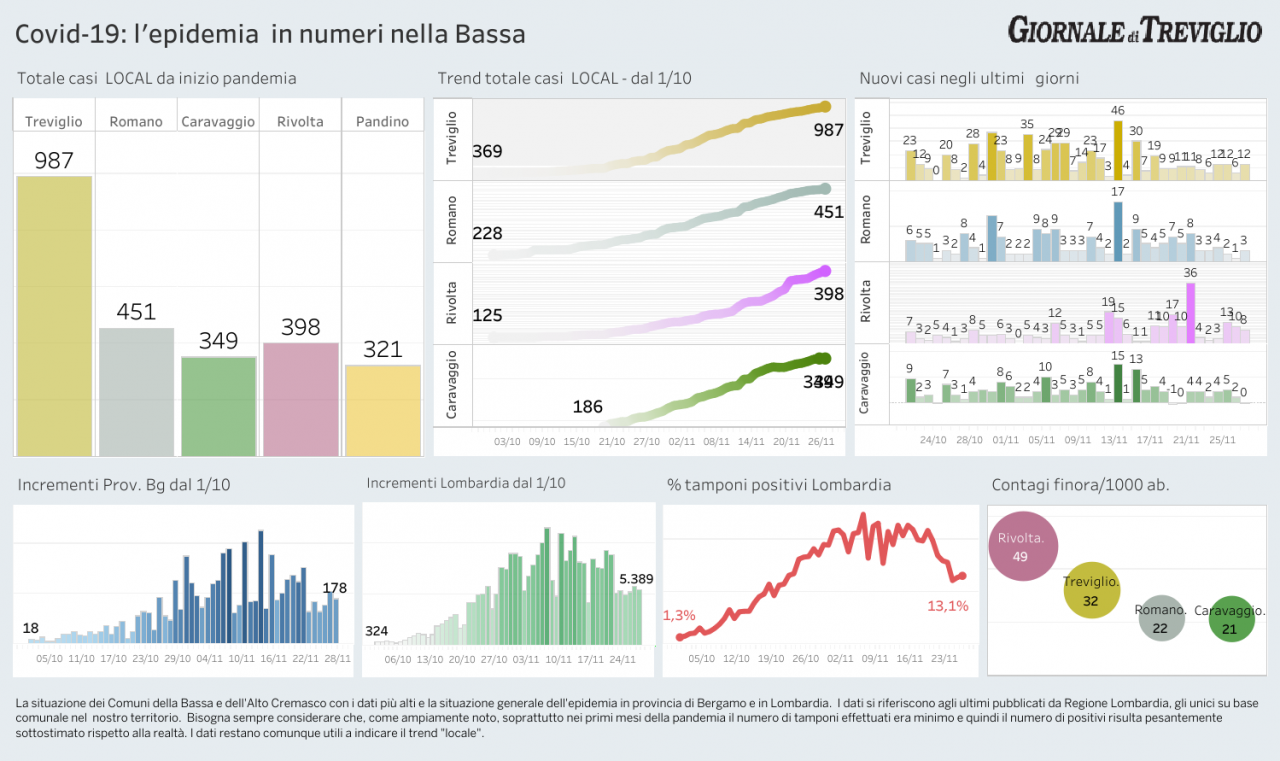
Task: Select Treviglio's tallest daily bar labeled 46
Action: pyautogui.click(x=1118, y=150)
